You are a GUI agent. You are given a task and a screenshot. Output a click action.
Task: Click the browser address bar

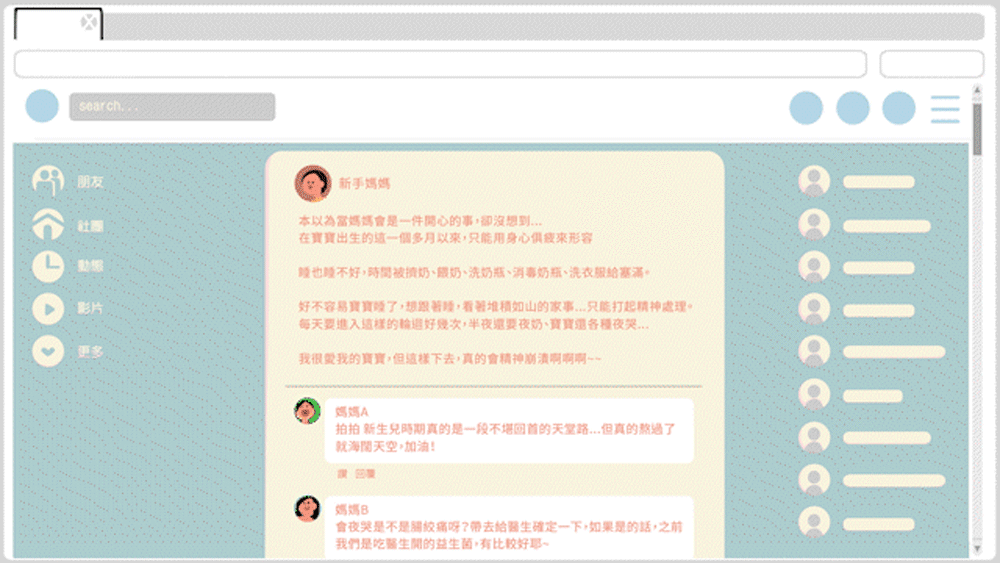[x=440, y=64]
